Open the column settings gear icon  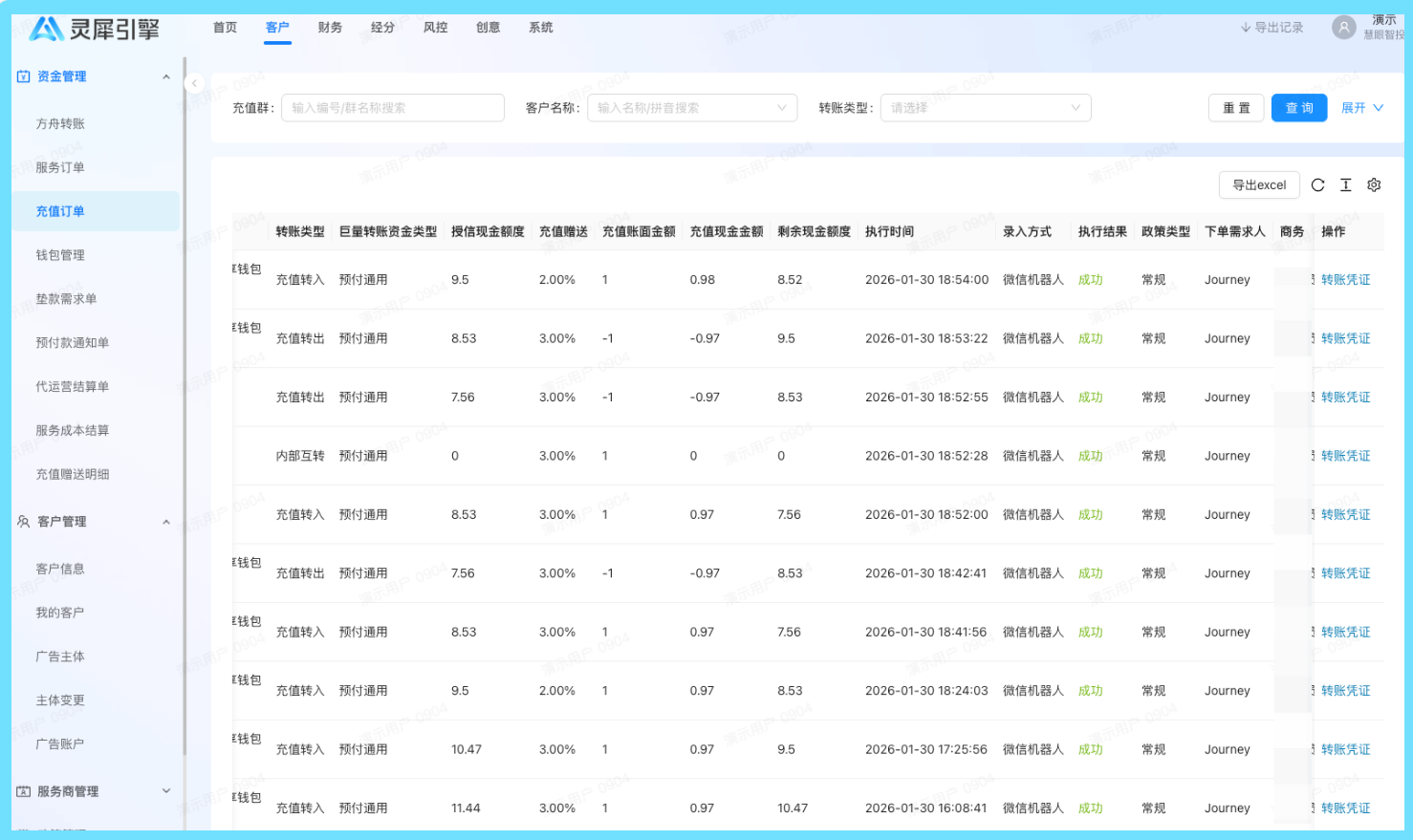1374,185
